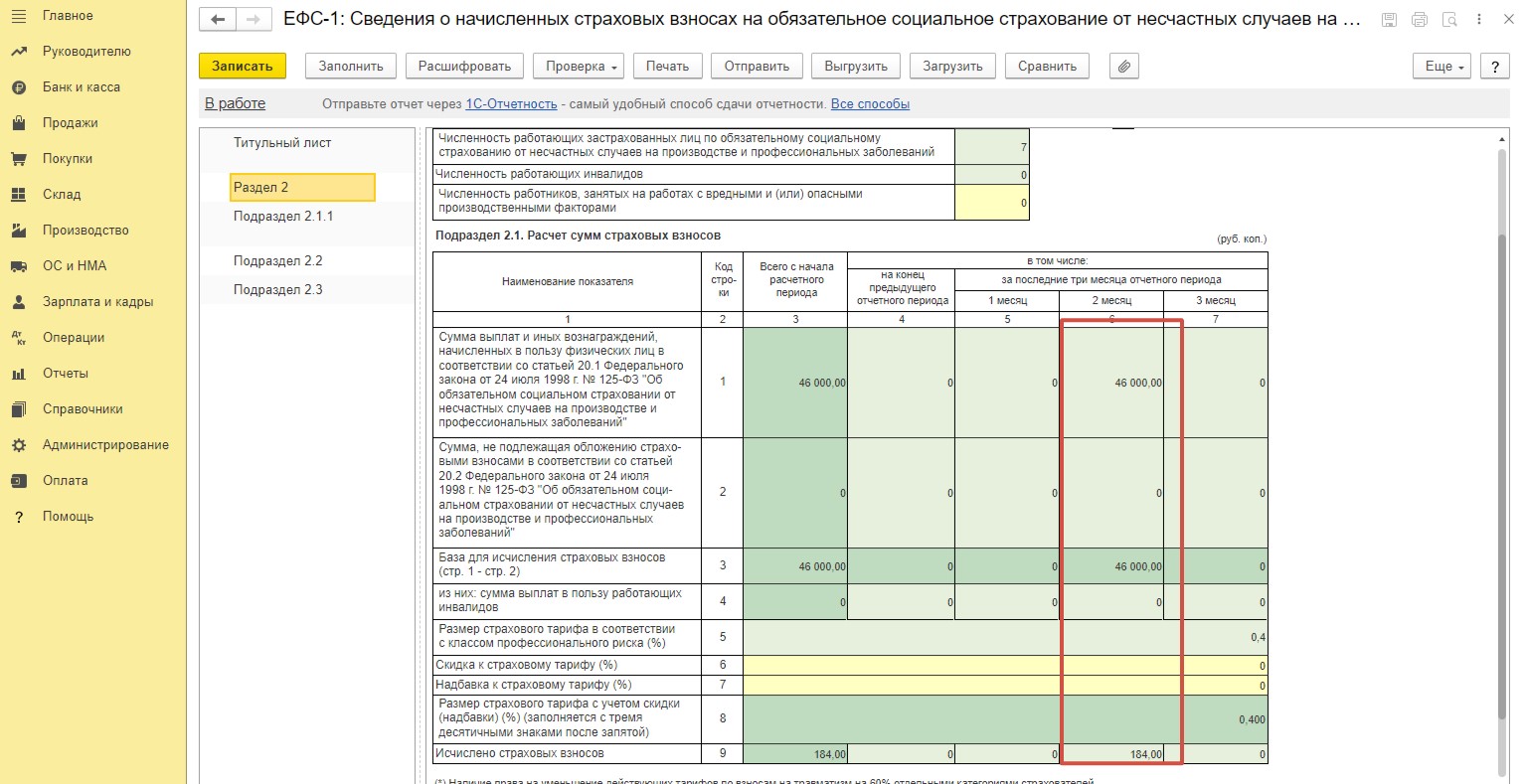
Task: Select the Оплата wallet icon
Action: tap(18, 481)
